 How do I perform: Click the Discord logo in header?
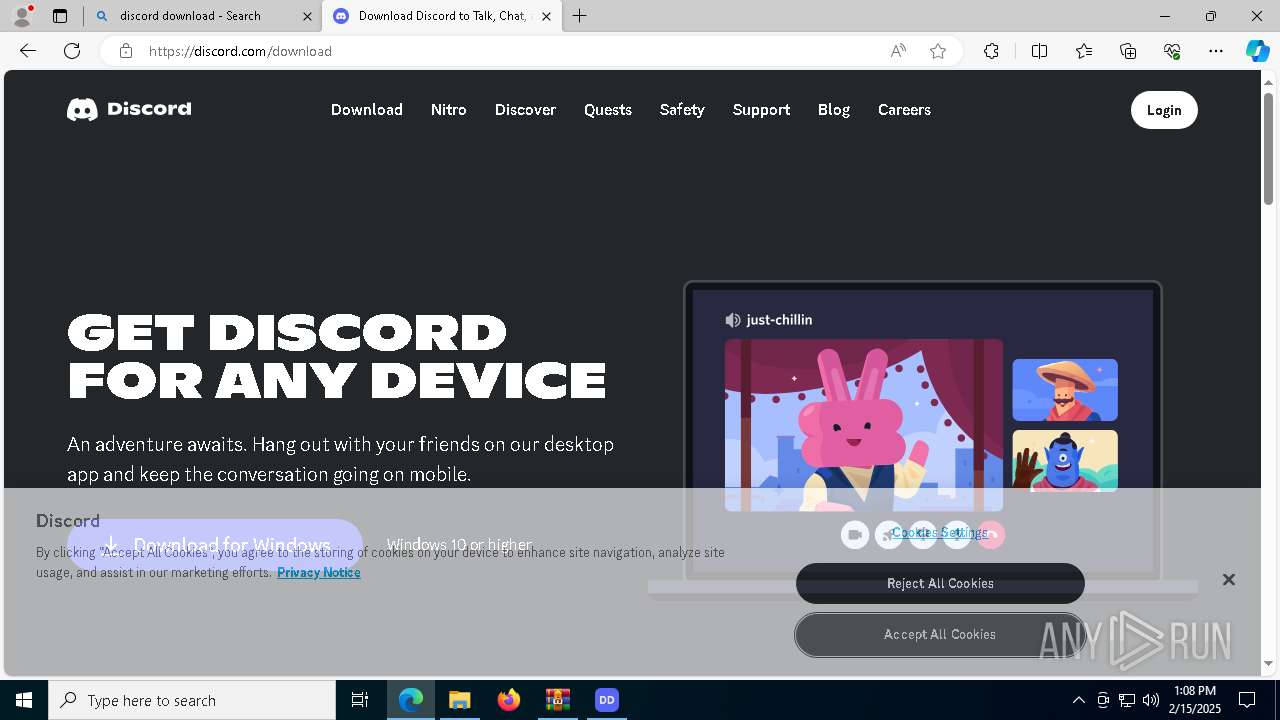(129, 109)
